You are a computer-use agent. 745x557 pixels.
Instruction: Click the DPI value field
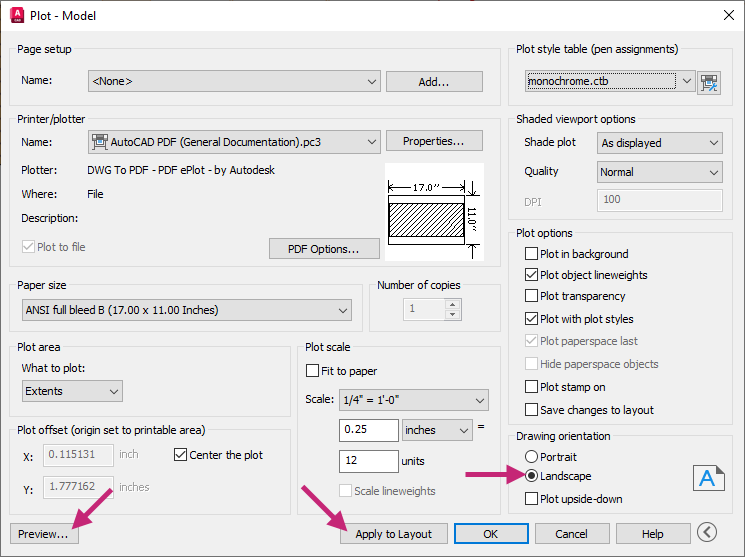pyautogui.click(x=659, y=200)
